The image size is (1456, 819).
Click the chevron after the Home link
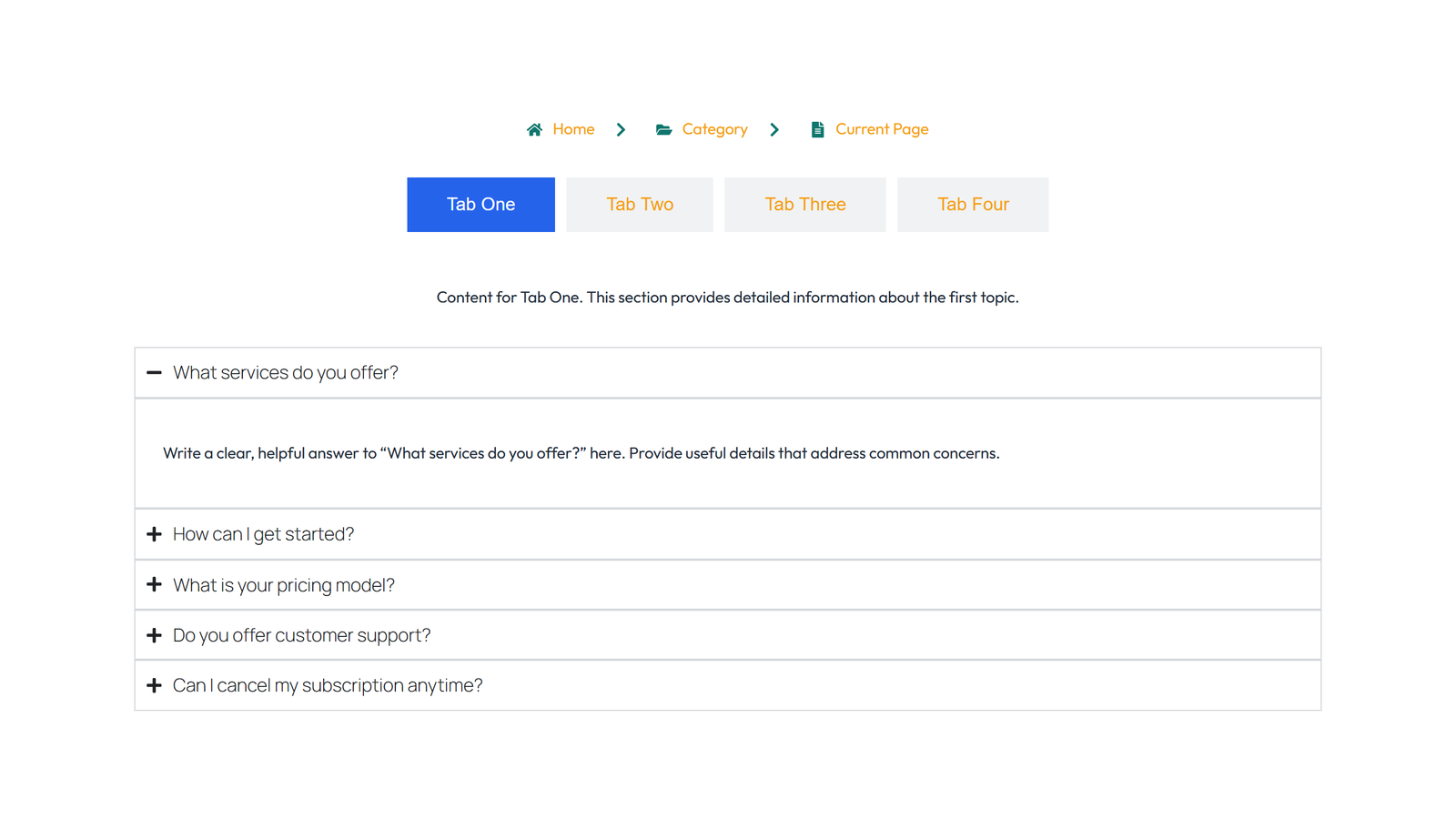click(622, 129)
